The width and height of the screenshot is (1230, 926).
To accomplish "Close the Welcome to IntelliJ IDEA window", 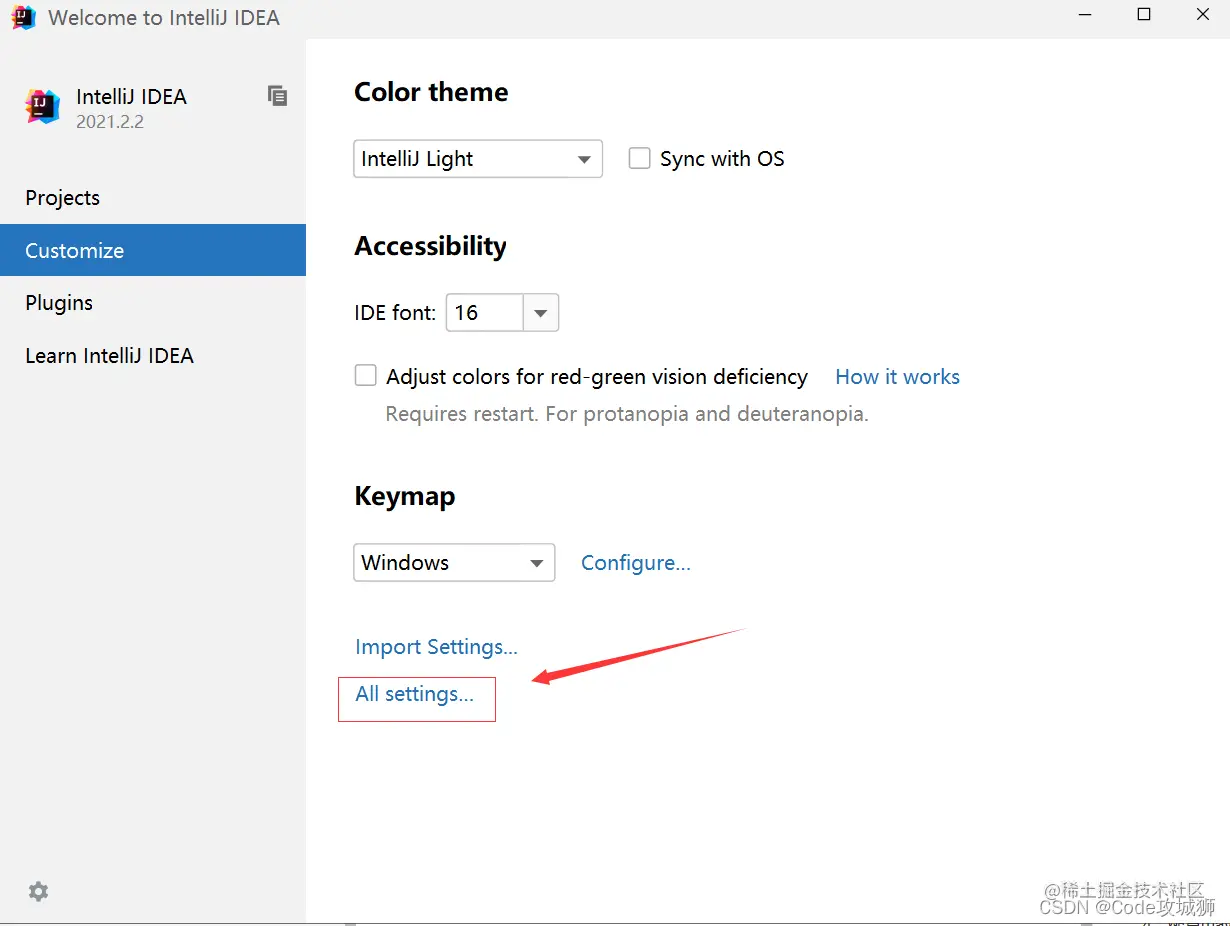I will (x=1203, y=15).
